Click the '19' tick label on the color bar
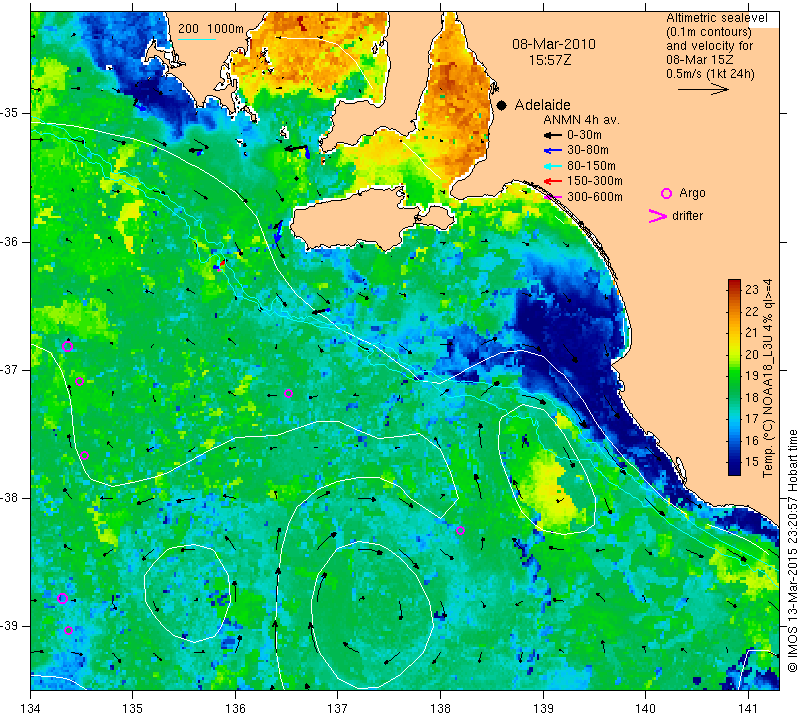This screenshot has height=720, width=800. point(752,376)
